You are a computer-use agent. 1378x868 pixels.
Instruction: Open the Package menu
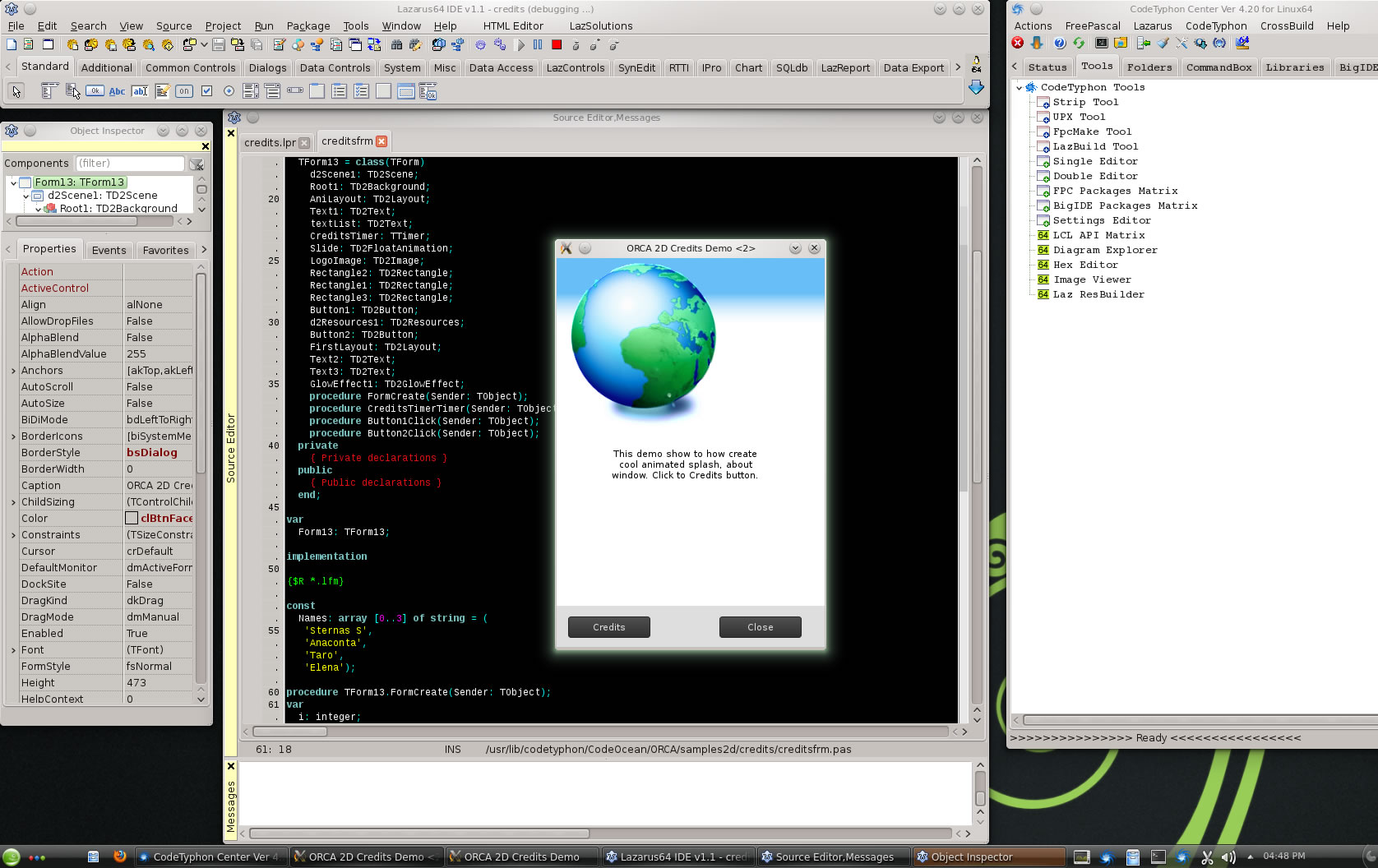308,26
